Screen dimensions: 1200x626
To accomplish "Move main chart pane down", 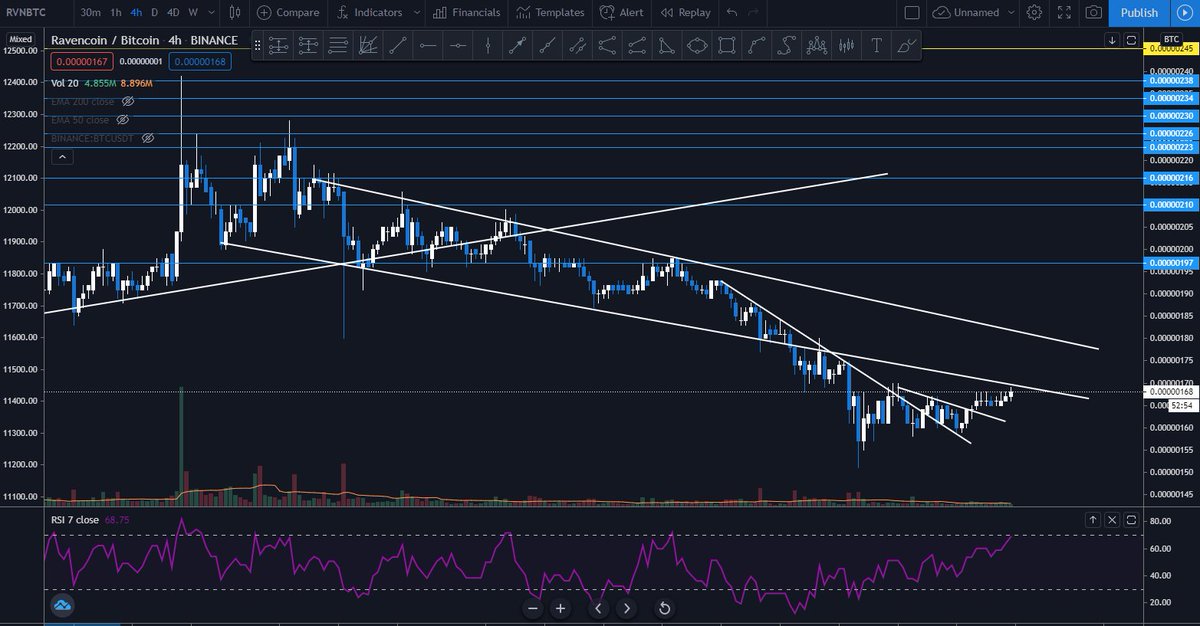I will coord(1112,40).
